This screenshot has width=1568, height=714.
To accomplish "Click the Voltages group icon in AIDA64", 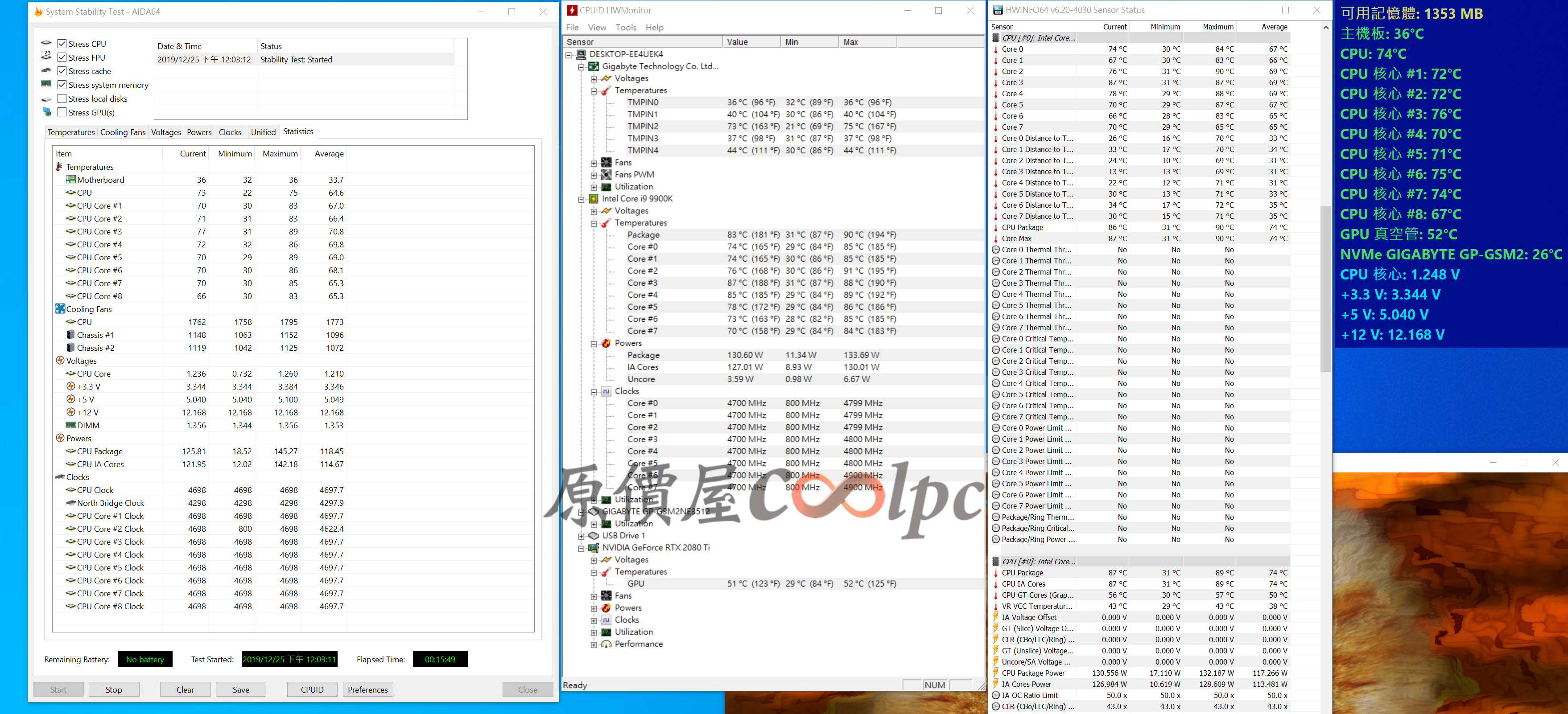I will [x=60, y=360].
